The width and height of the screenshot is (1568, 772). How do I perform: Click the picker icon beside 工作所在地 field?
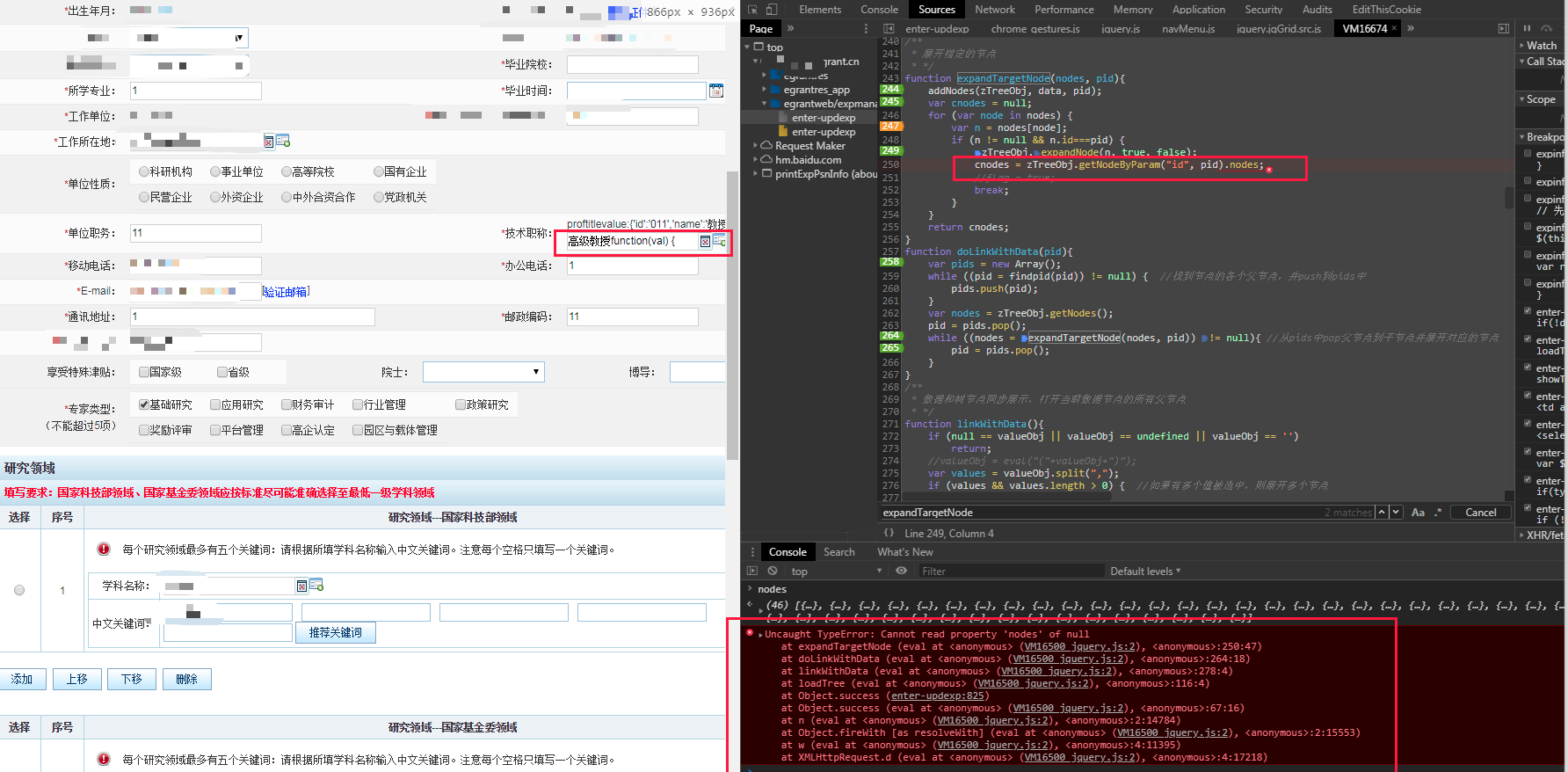[283, 142]
